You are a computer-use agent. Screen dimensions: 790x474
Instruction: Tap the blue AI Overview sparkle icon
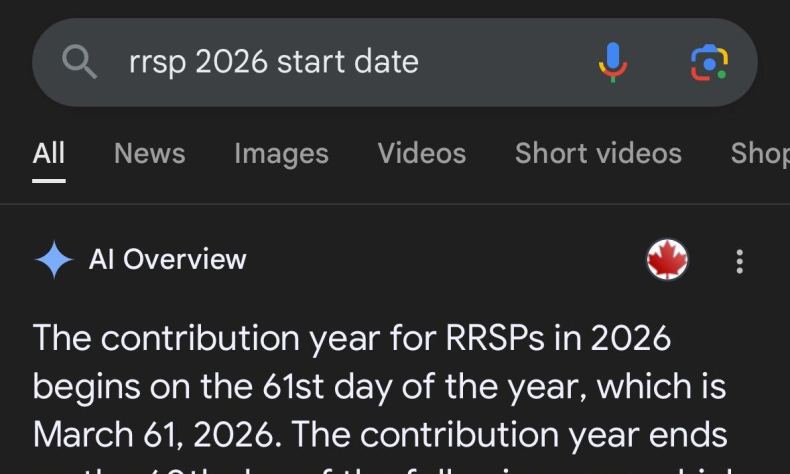coord(54,260)
